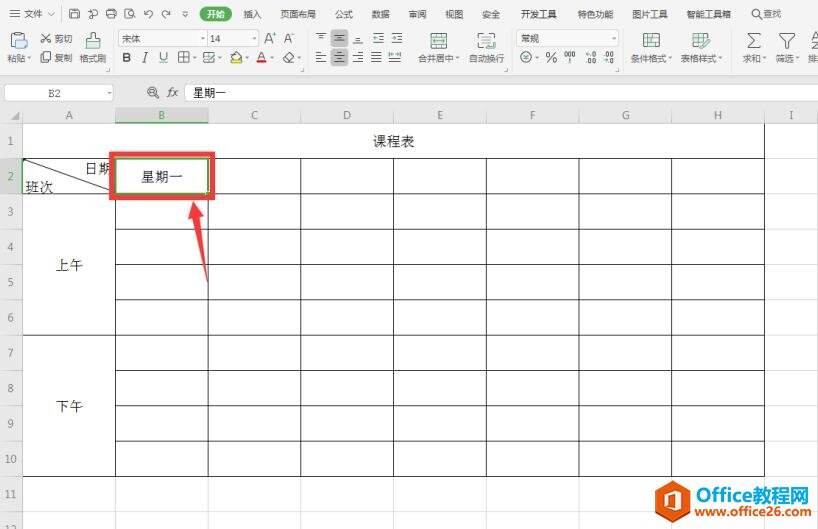Click decrease indent icon
The height and width of the screenshot is (529, 818).
(x=378, y=38)
